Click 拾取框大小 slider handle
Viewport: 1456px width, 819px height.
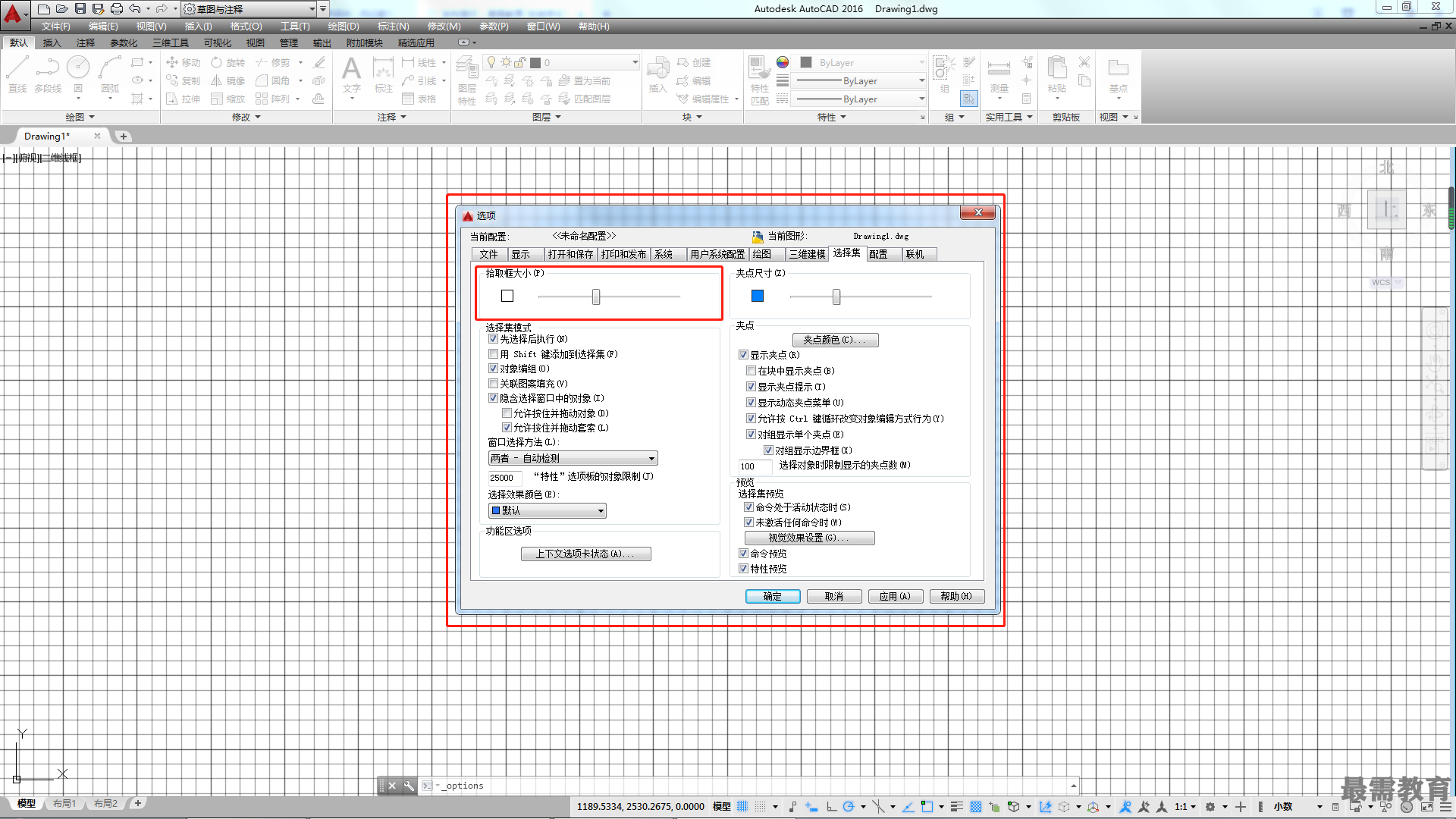coord(596,297)
